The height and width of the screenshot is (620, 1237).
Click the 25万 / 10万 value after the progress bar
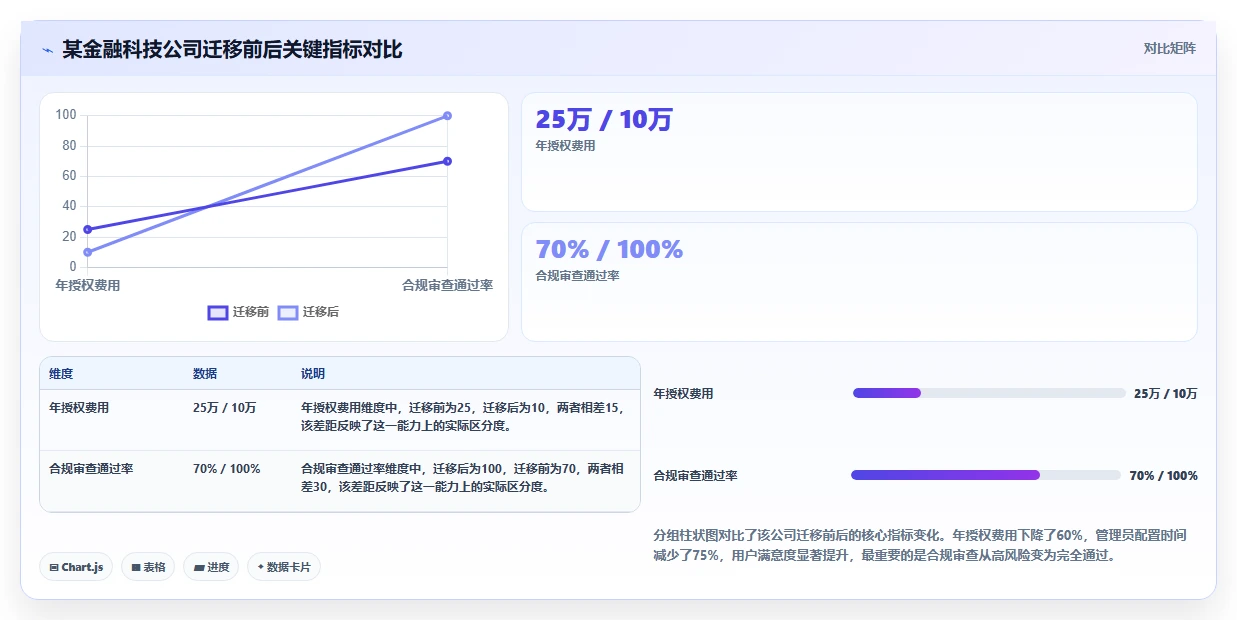click(1166, 394)
